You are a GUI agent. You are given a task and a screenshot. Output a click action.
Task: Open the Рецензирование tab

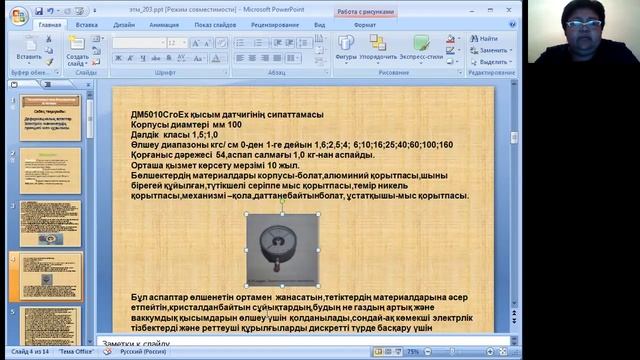coord(275,25)
